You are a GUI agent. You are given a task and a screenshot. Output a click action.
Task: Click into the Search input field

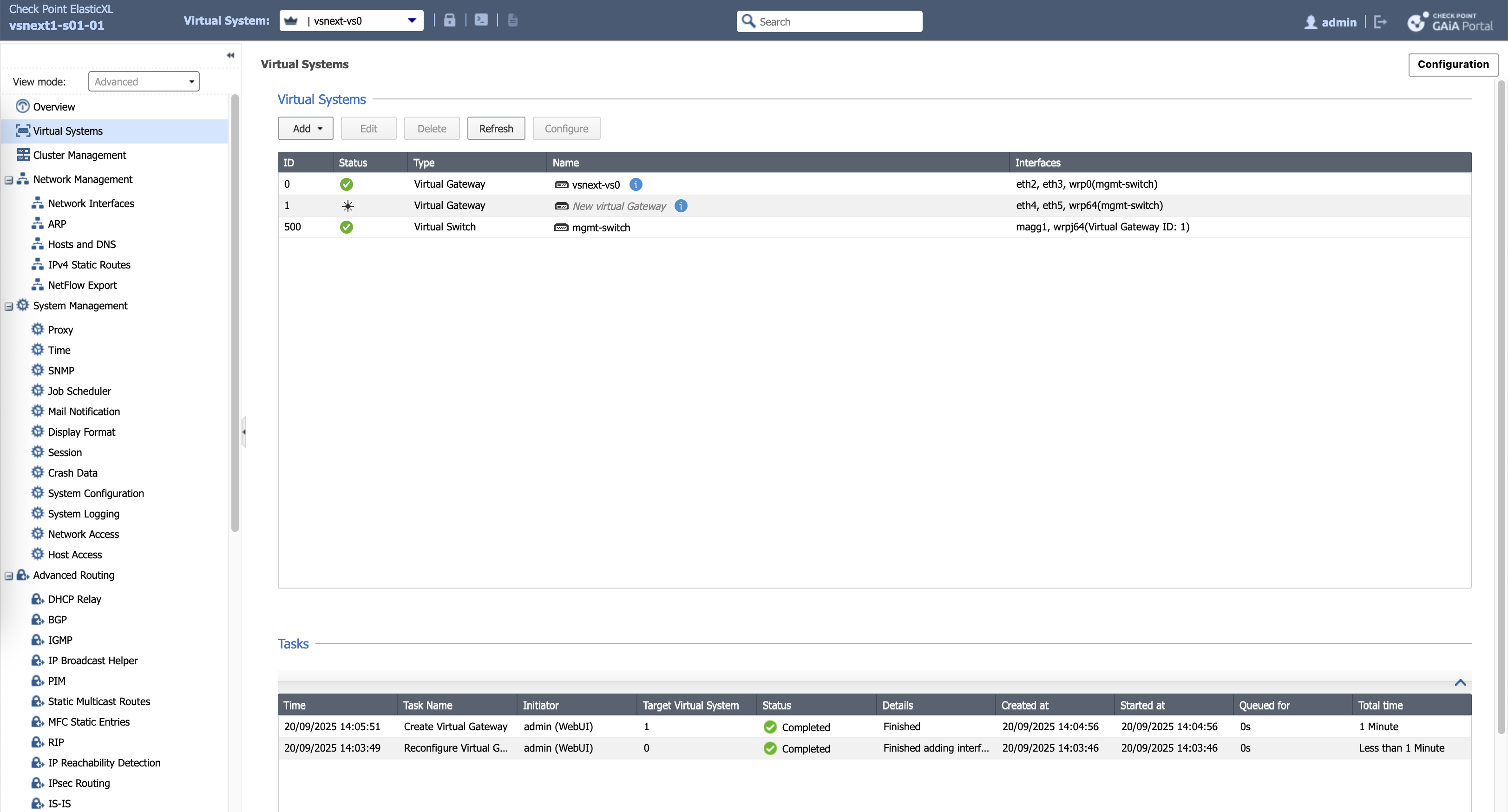coord(837,22)
